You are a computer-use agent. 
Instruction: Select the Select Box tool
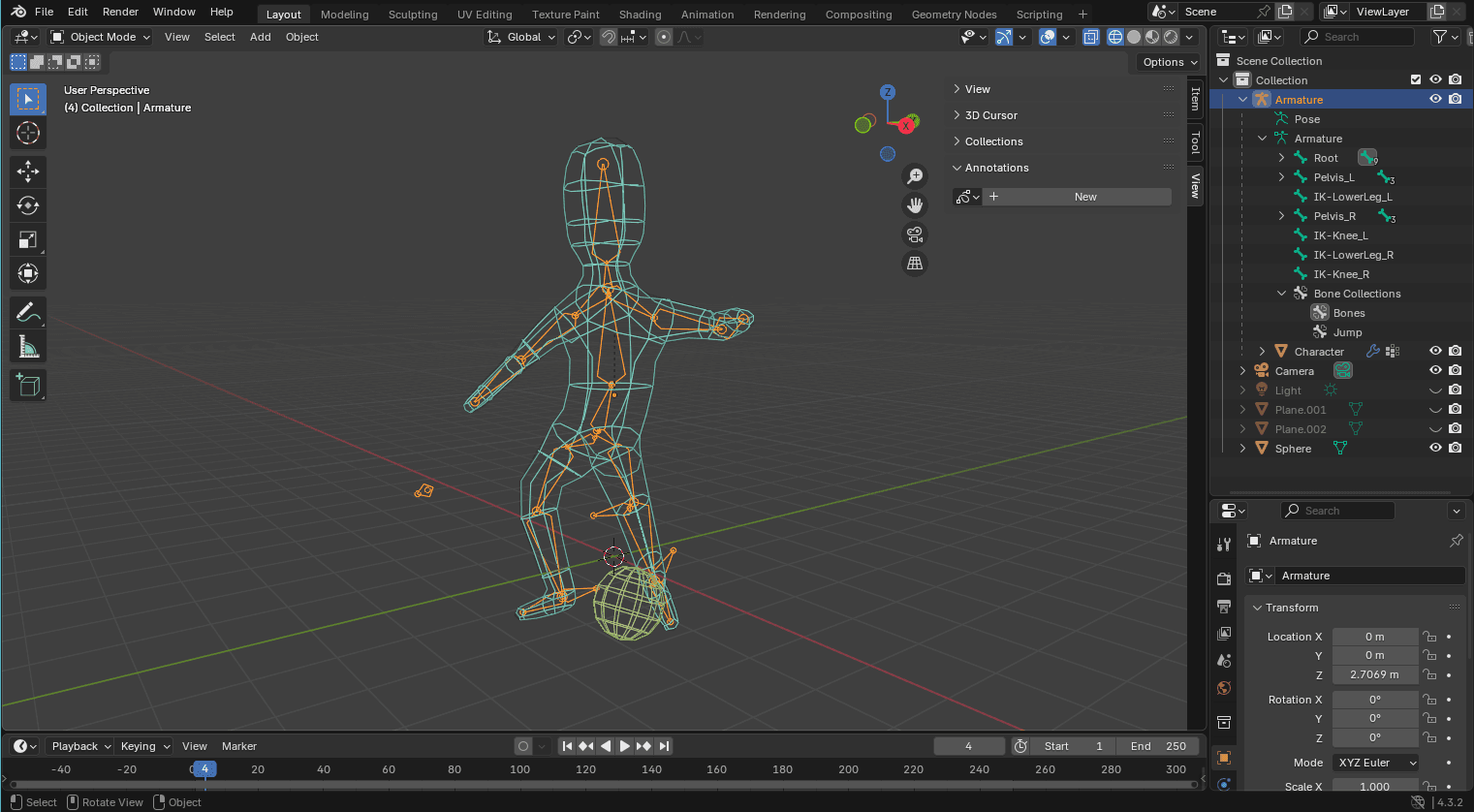point(27,99)
